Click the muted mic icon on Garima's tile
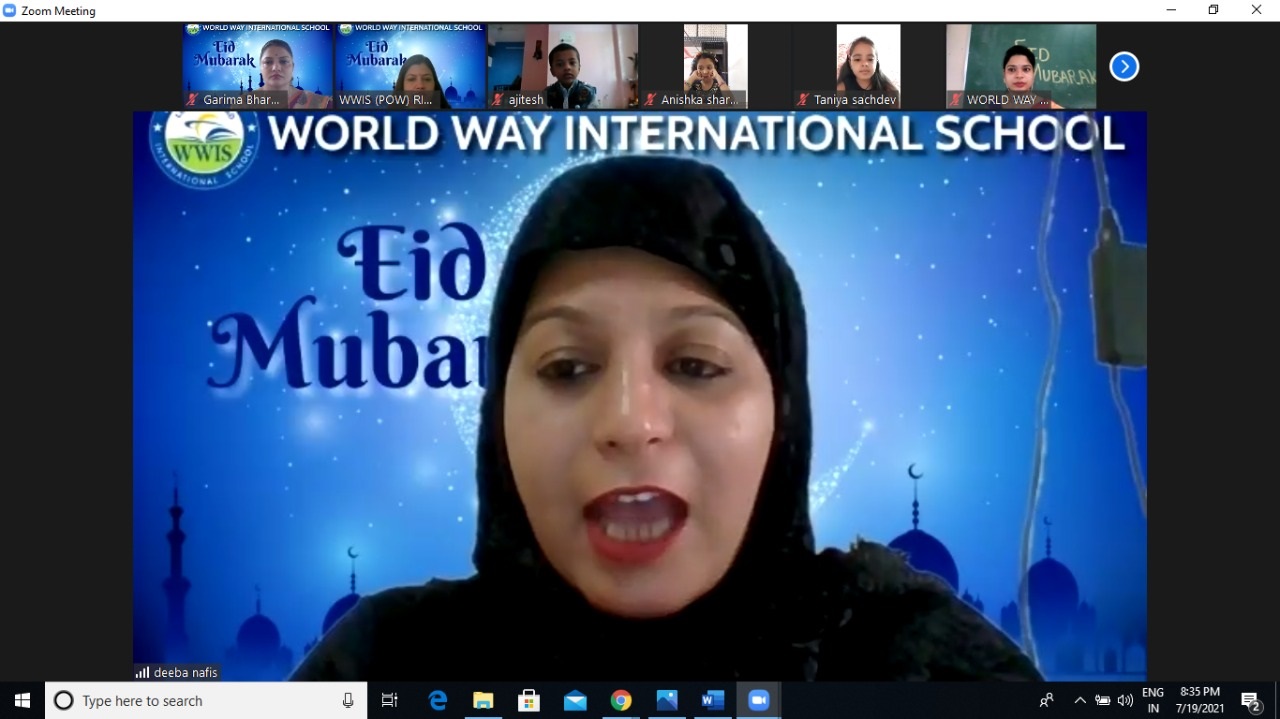This screenshot has height=719, width=1280. click(193, 100)
